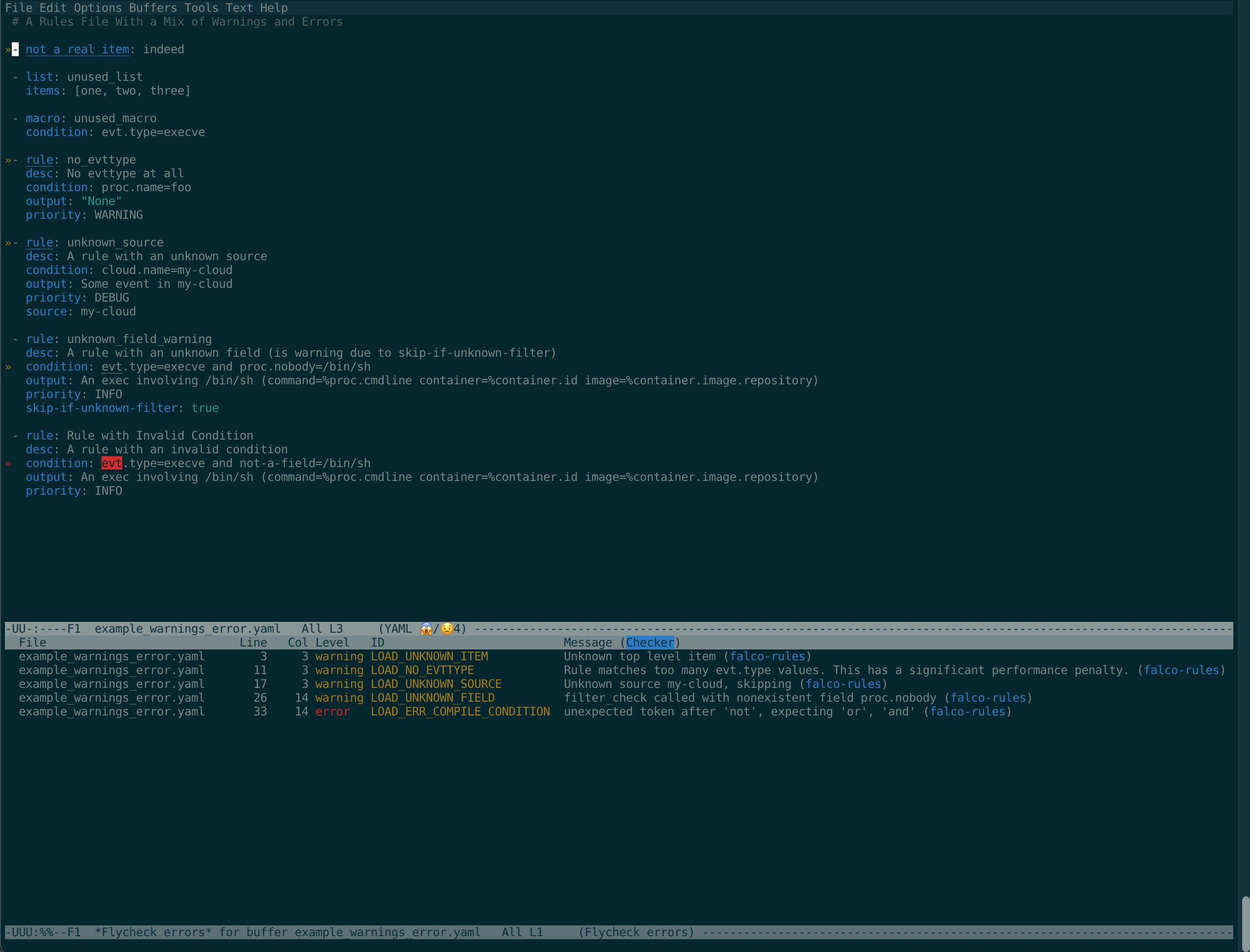
Task: Click the Flycheck errors mode name in bottom mode line
Action: 636,932
